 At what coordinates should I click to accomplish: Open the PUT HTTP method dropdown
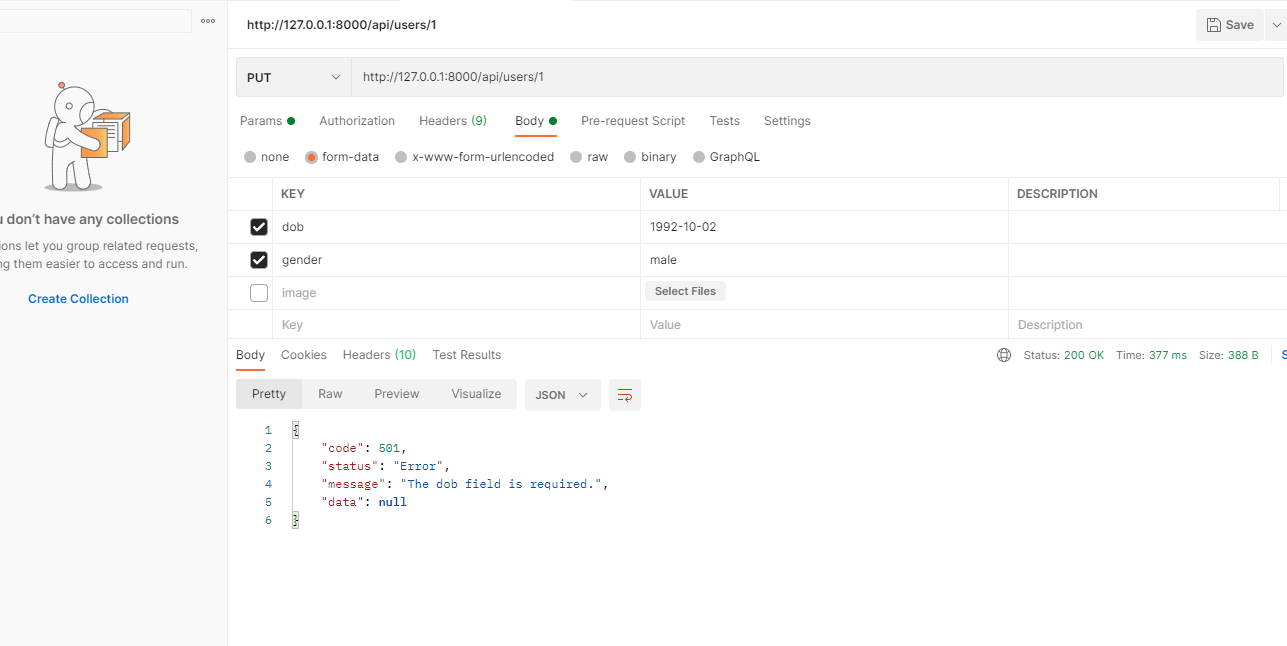pos(293,77)
